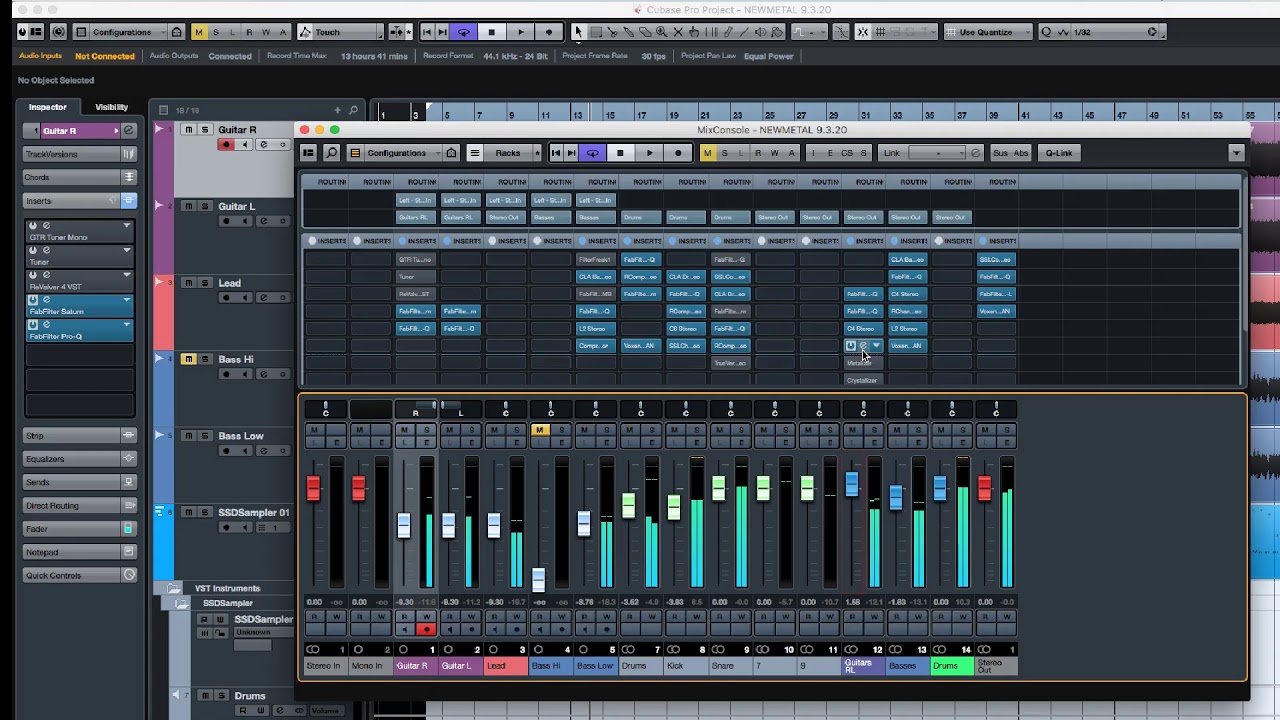Click Record in the MixConsole transport
Screen dimensions: 1280x720
pos(678,153)
